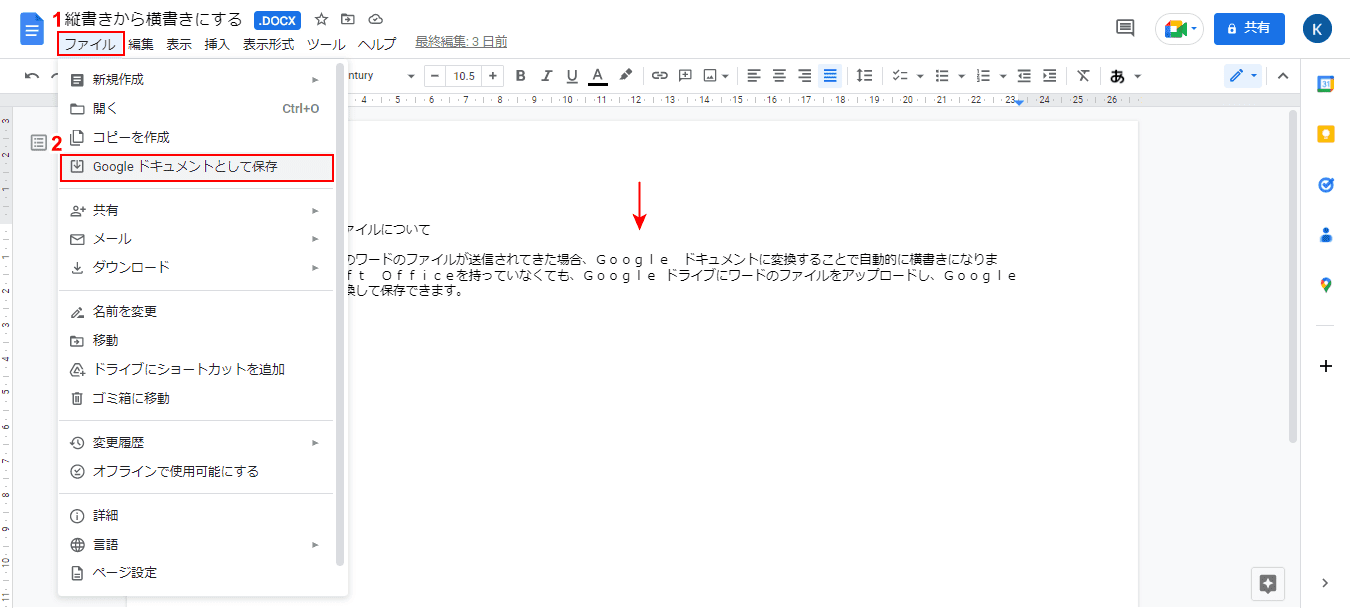Choose ゴミ箱に移動
This screenshot has width=1350, height=608.
point(203,398)
